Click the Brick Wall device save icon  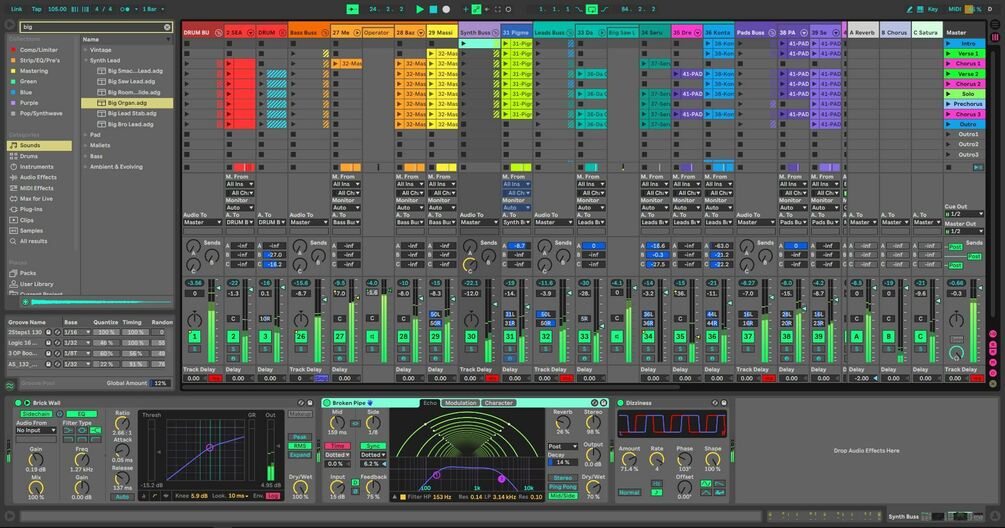pyautogui.click(x=310, y=403)
